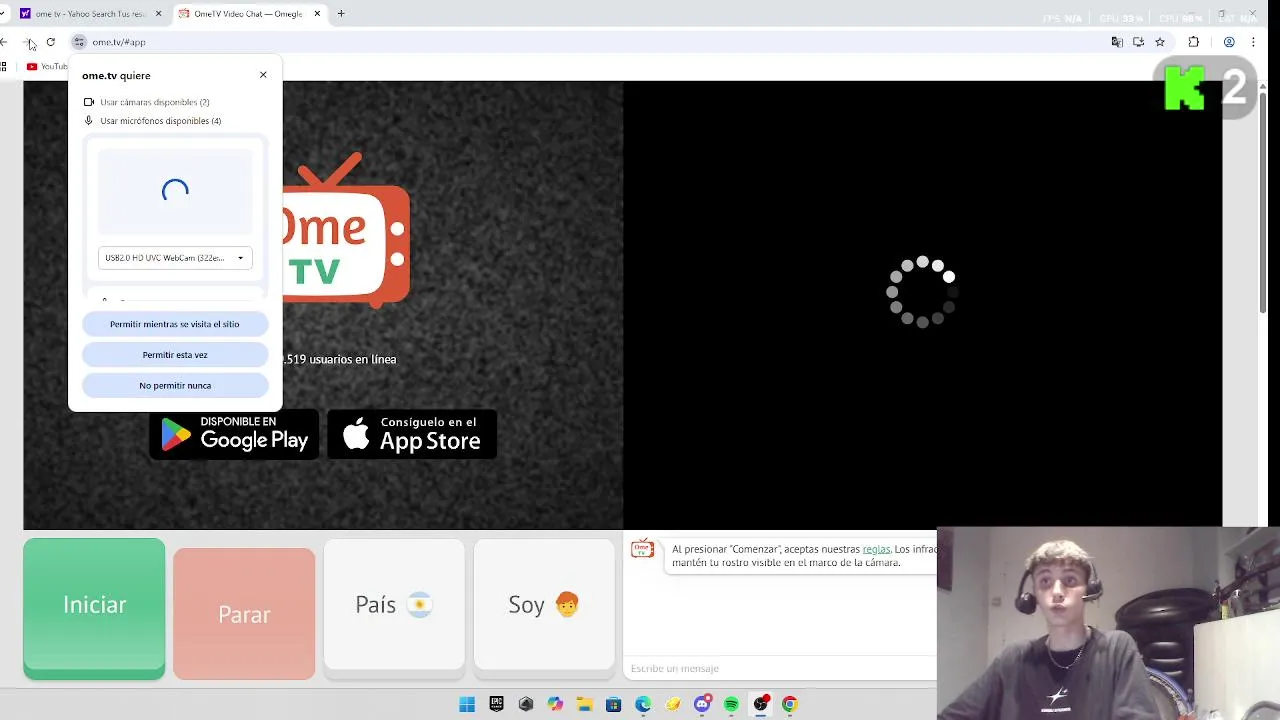Click the back navigation arrow

[4, 42]
